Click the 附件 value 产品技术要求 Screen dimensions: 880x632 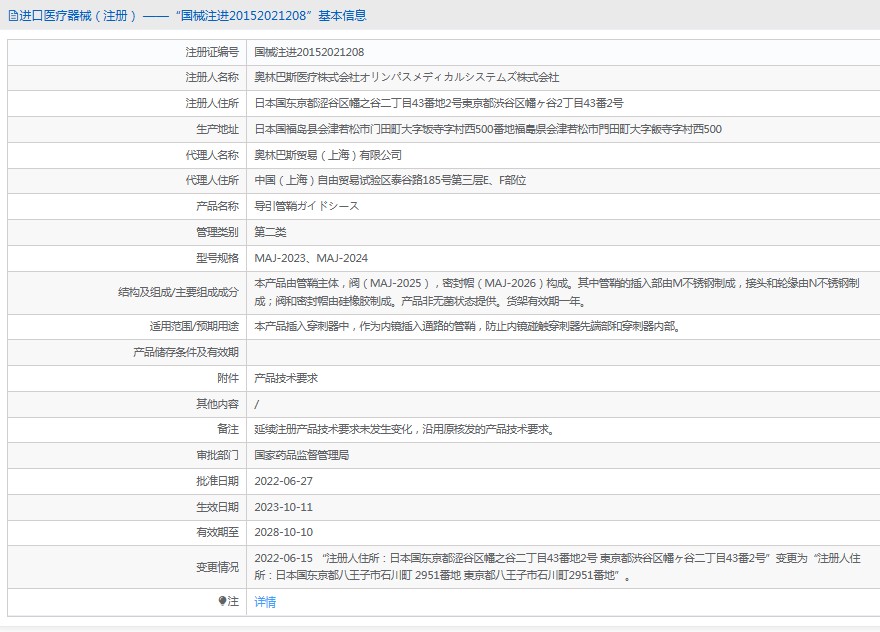286,378
